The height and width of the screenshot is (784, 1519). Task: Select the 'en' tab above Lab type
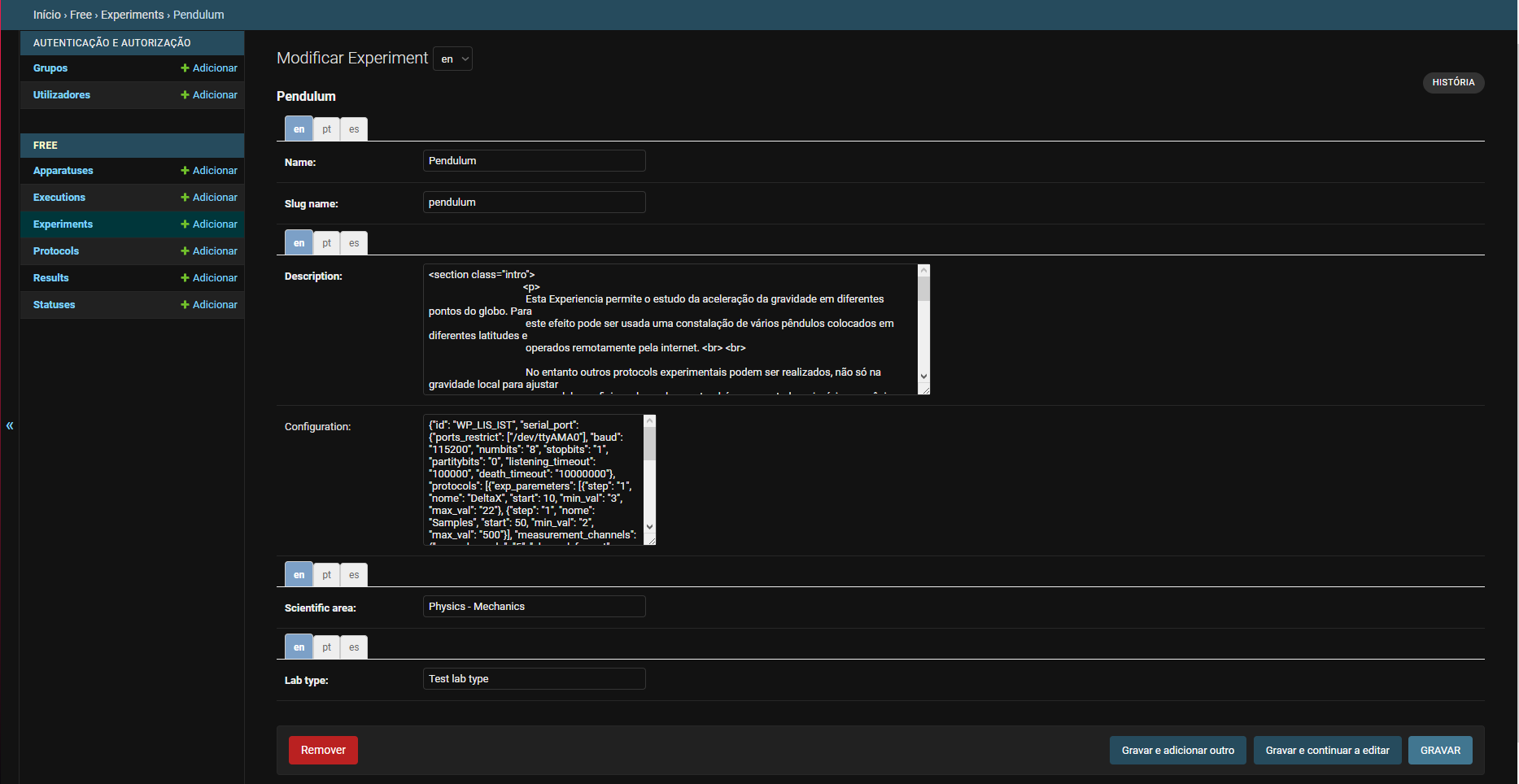click(299, 647)
